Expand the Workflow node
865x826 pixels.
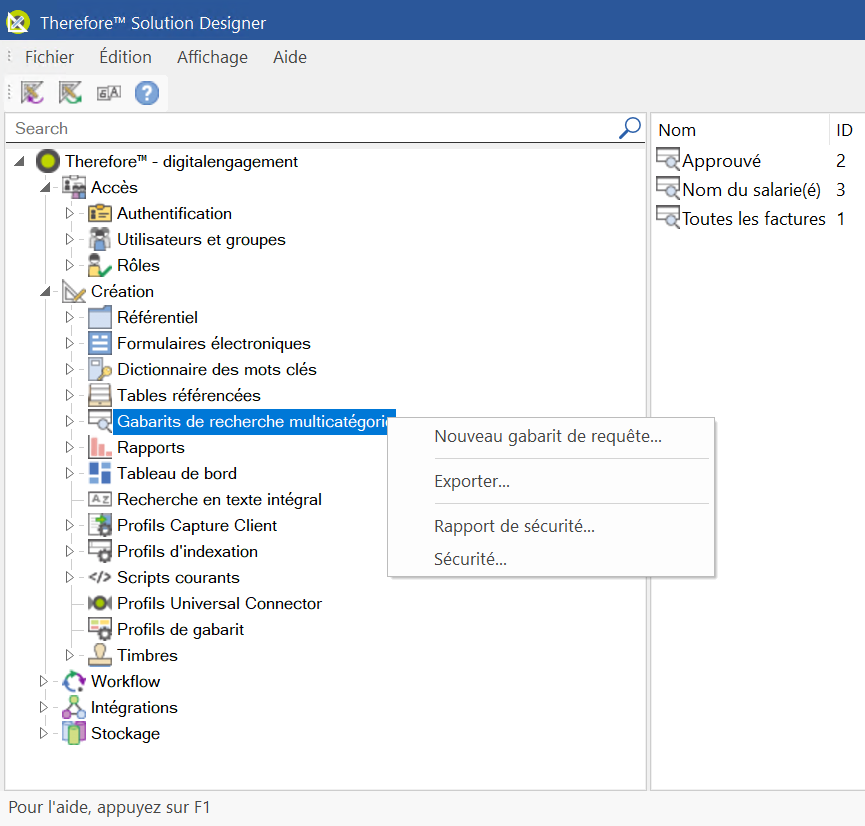(x=44, y=681)
